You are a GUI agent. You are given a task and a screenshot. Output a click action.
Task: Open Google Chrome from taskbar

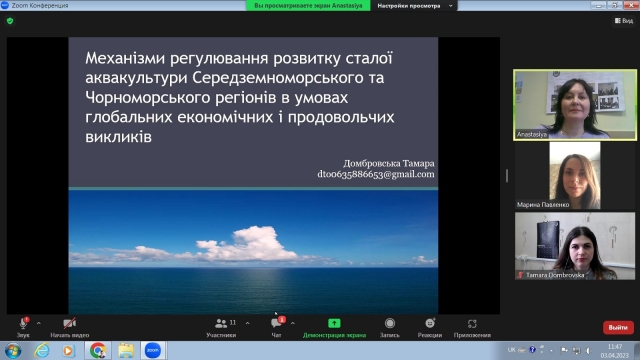(98, 351)
